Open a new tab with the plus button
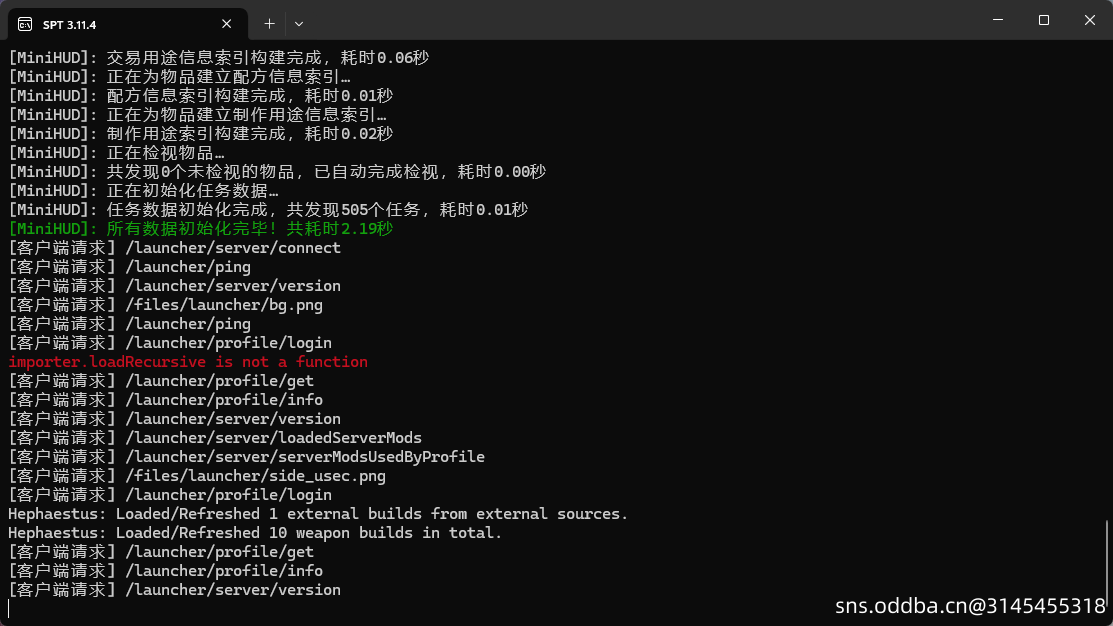1113x626 pixels. (269, 23)
